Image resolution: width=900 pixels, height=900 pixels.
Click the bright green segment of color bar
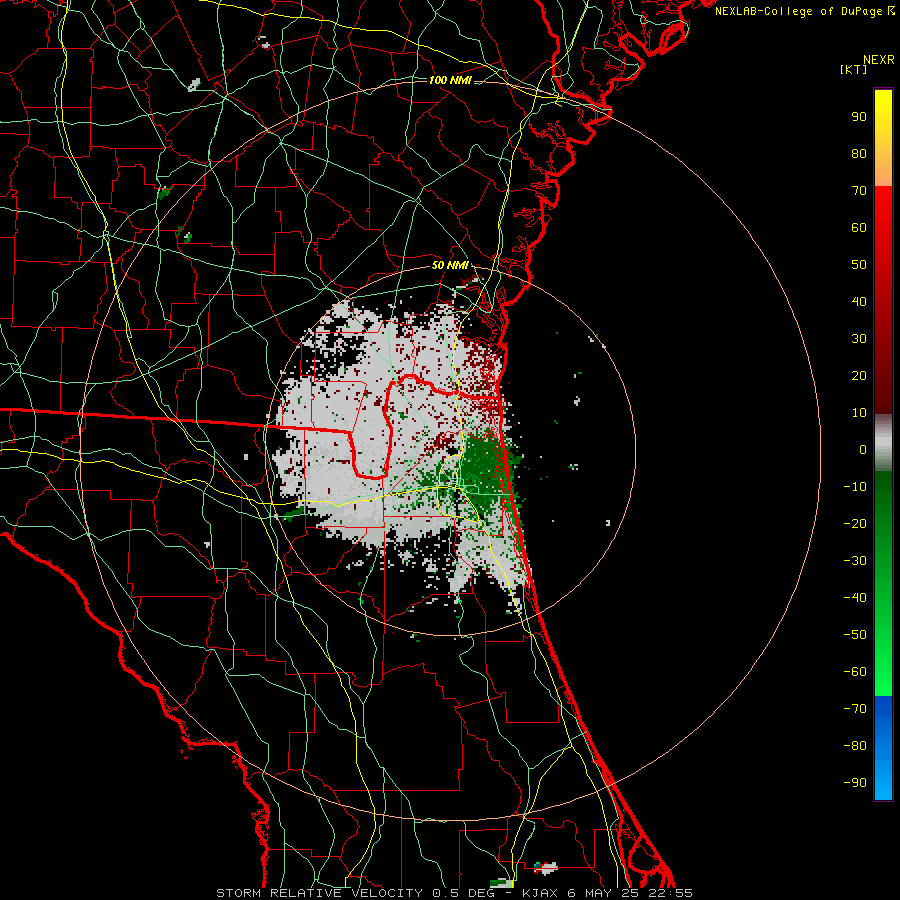pyautogui.click(x=883, y=660)
